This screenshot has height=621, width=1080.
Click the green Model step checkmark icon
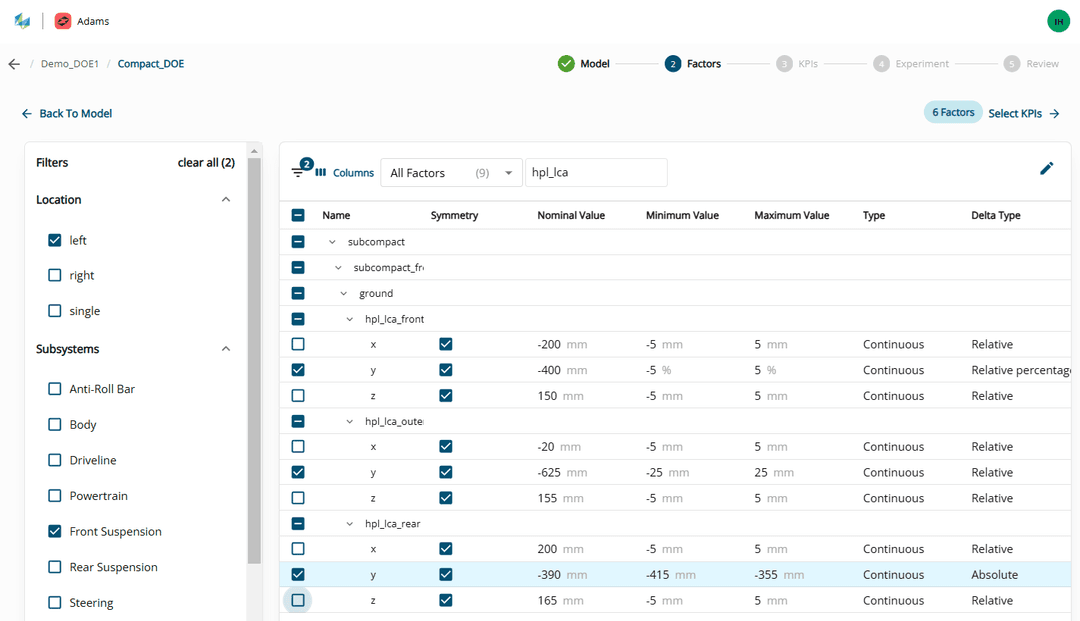(566, 64)
